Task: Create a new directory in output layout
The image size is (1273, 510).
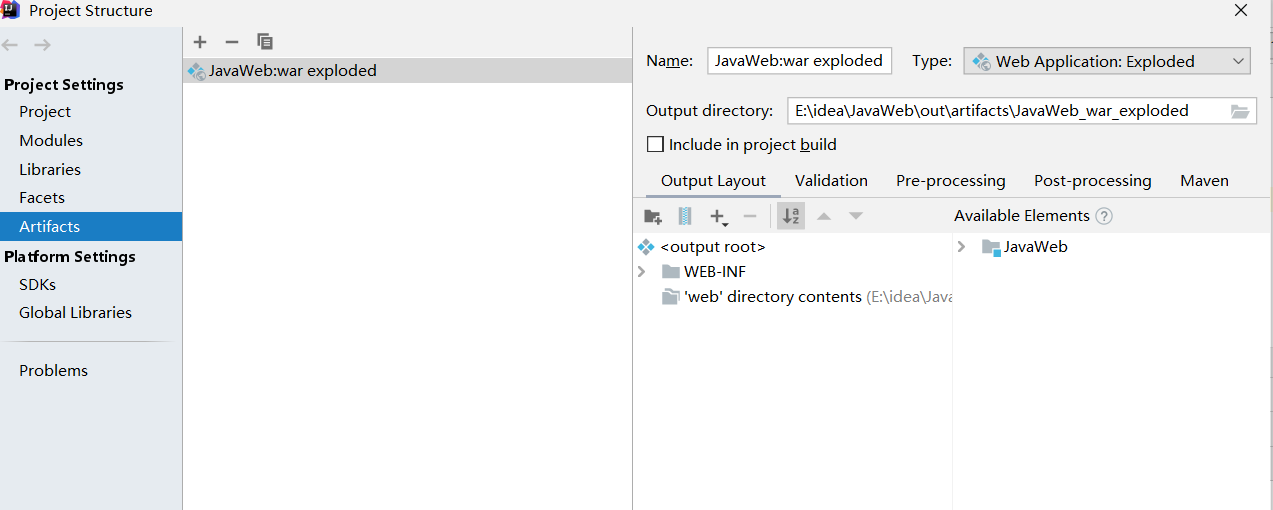Action: 653,216
